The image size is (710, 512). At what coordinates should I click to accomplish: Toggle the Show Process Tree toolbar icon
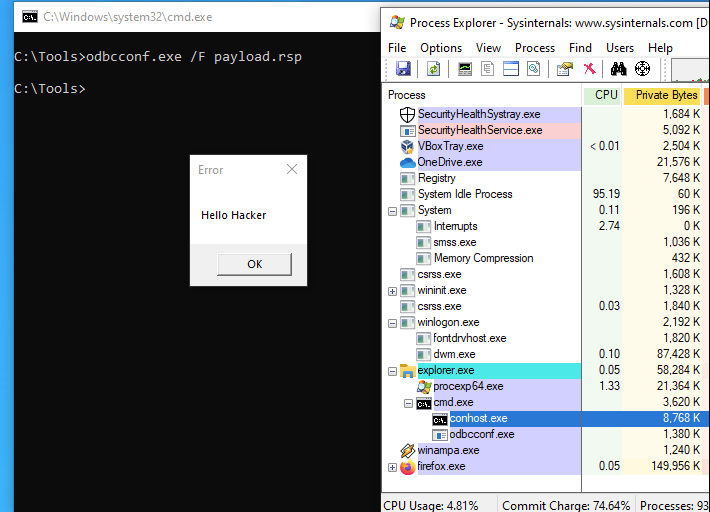click(488, 69)
